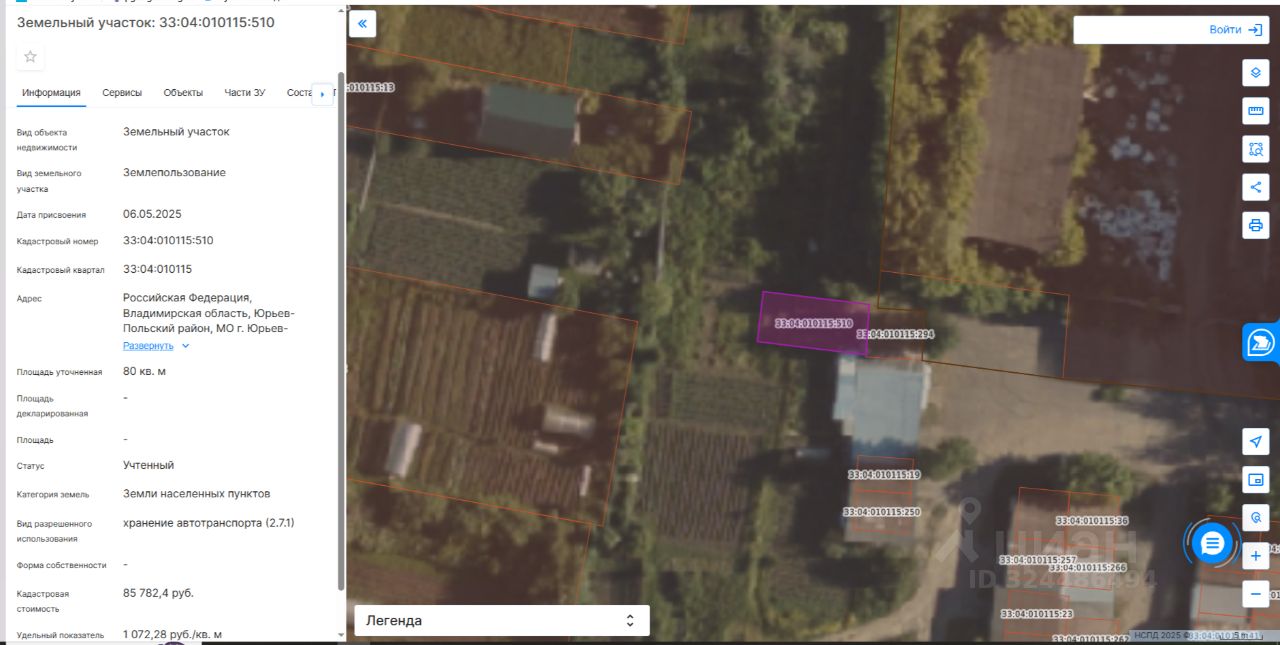Viewport: 1280px width, 645px height.
Task: Open the map layers icon
Action: (1256, 73)
